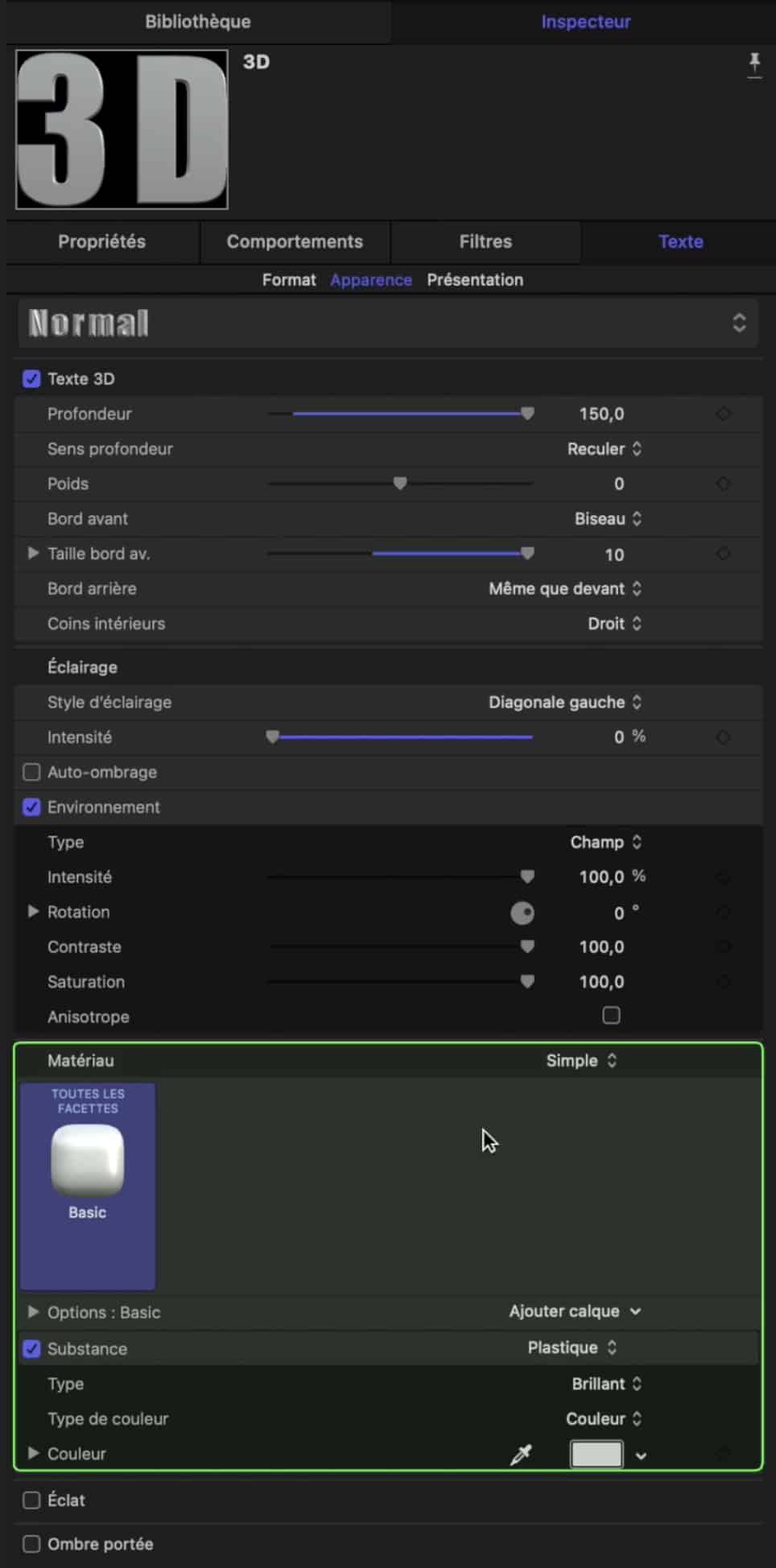Toggle the Texte 3D checkbox
Screen dimensions: 776x1568
pyautogui.click(x=31, y=378)
